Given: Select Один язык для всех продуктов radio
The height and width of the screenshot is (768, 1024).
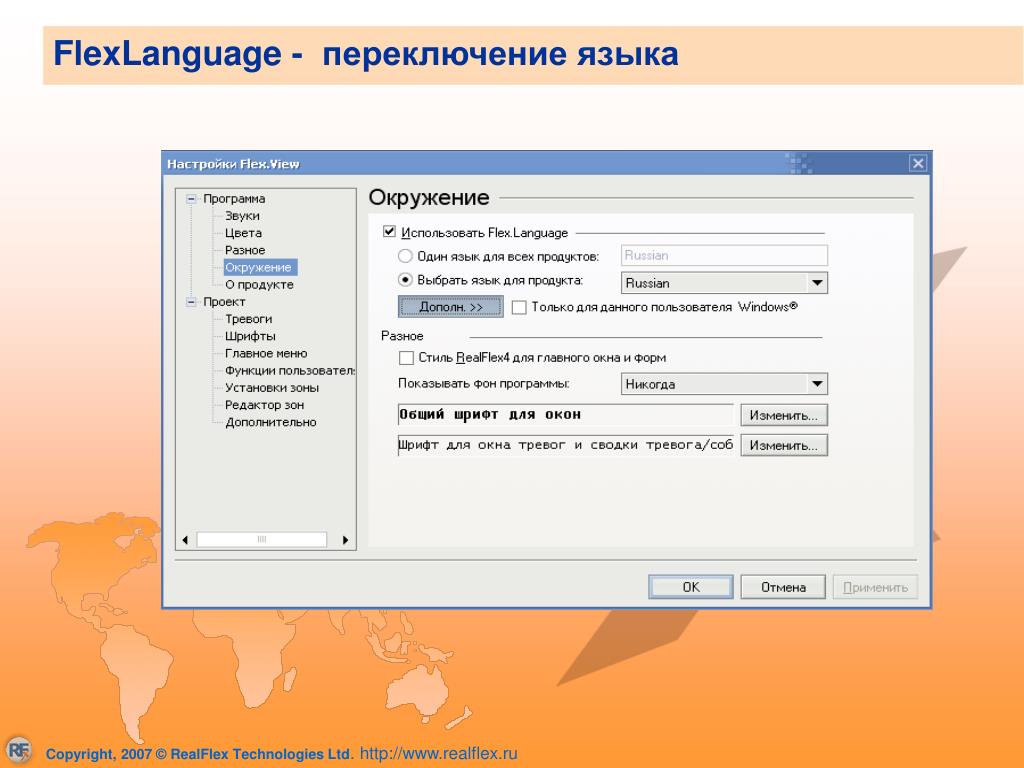Looking at the screenshot, I should pos(405,255).
